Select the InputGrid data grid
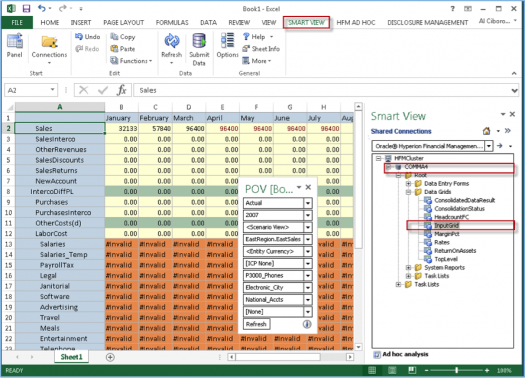Viewport: 525px width, 378px height. (x=446, y=225)
